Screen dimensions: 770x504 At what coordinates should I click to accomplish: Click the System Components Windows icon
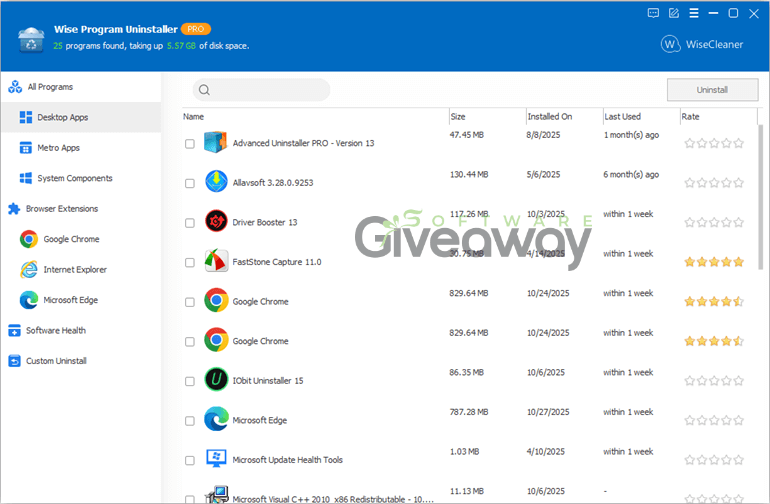[x=26, y=178]
